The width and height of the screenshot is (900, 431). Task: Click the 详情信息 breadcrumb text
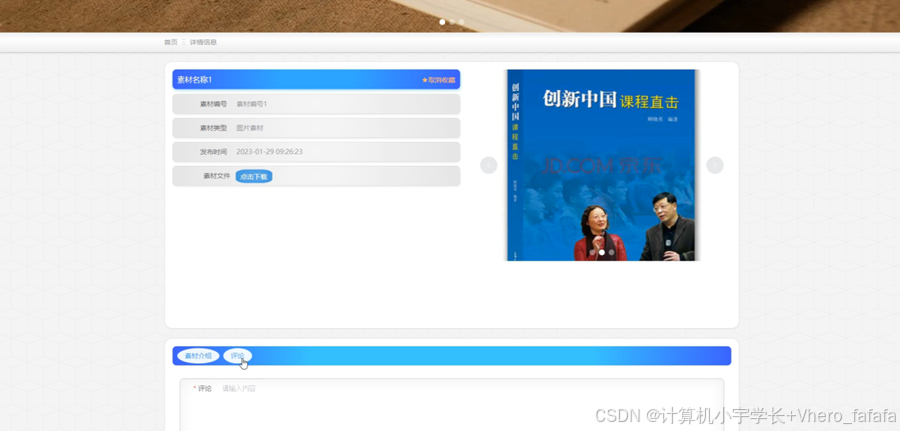203,42
